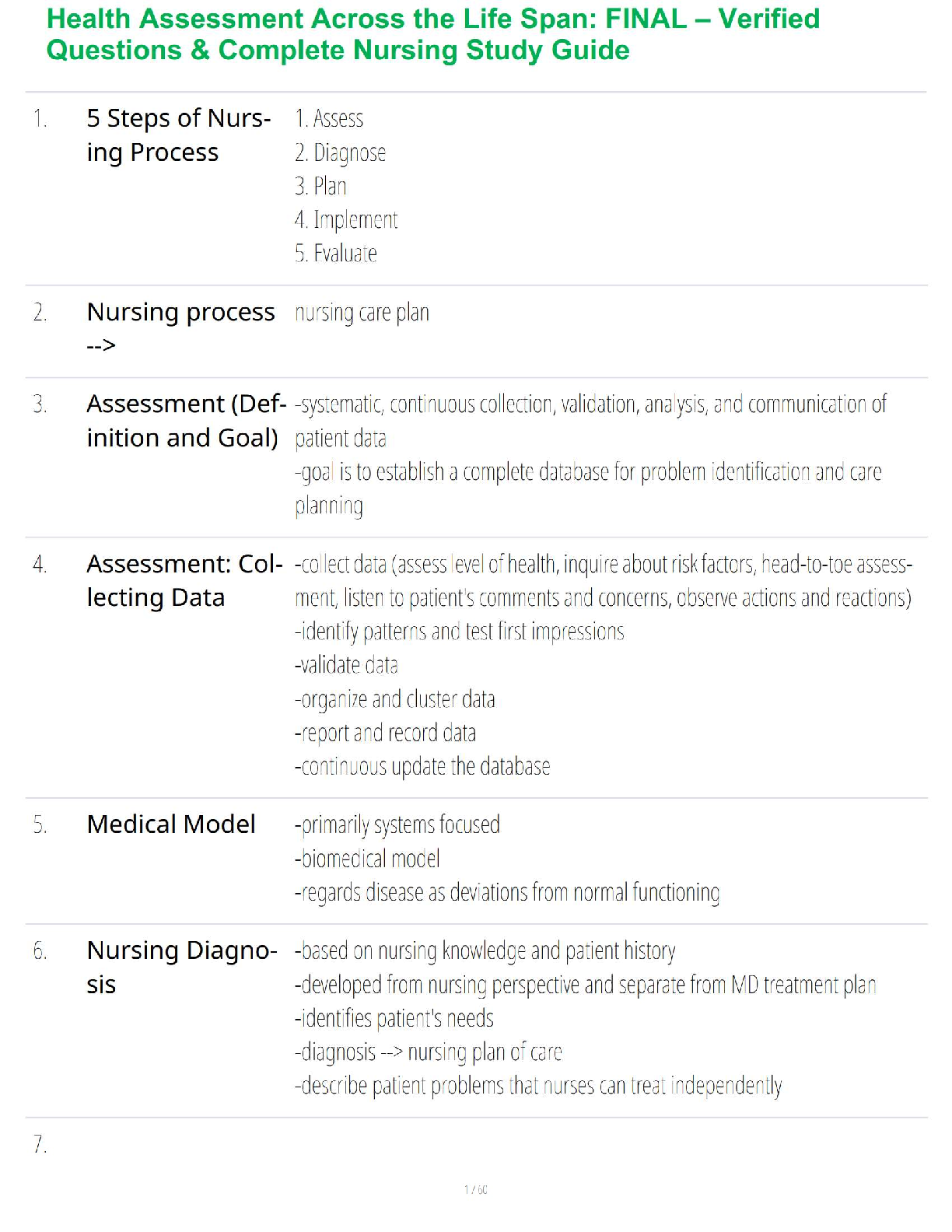Click the "nursing care plan" answer
This screenshot has height=1232, width=952.
point(362,313)
